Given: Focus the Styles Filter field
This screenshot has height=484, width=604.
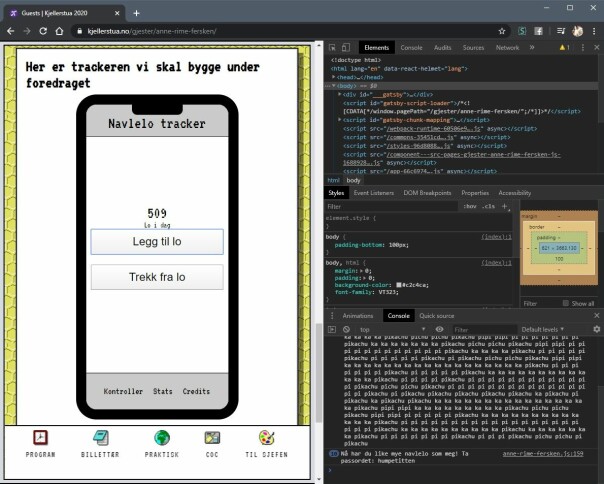Looking at the screenshot, I should click(391, 207).
